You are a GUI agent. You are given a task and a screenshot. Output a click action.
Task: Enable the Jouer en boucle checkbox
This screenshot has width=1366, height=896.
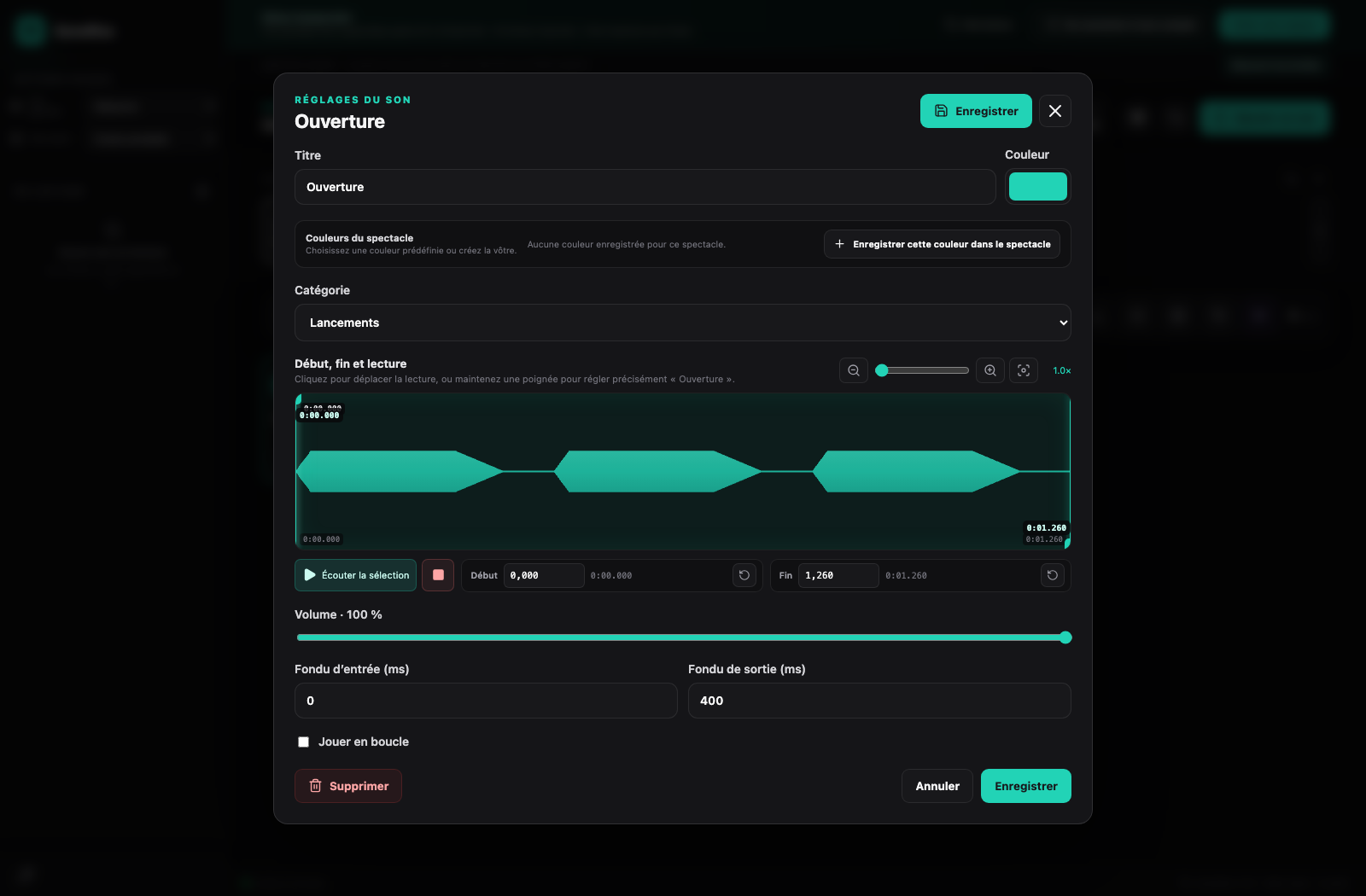[x=303, y=742]
